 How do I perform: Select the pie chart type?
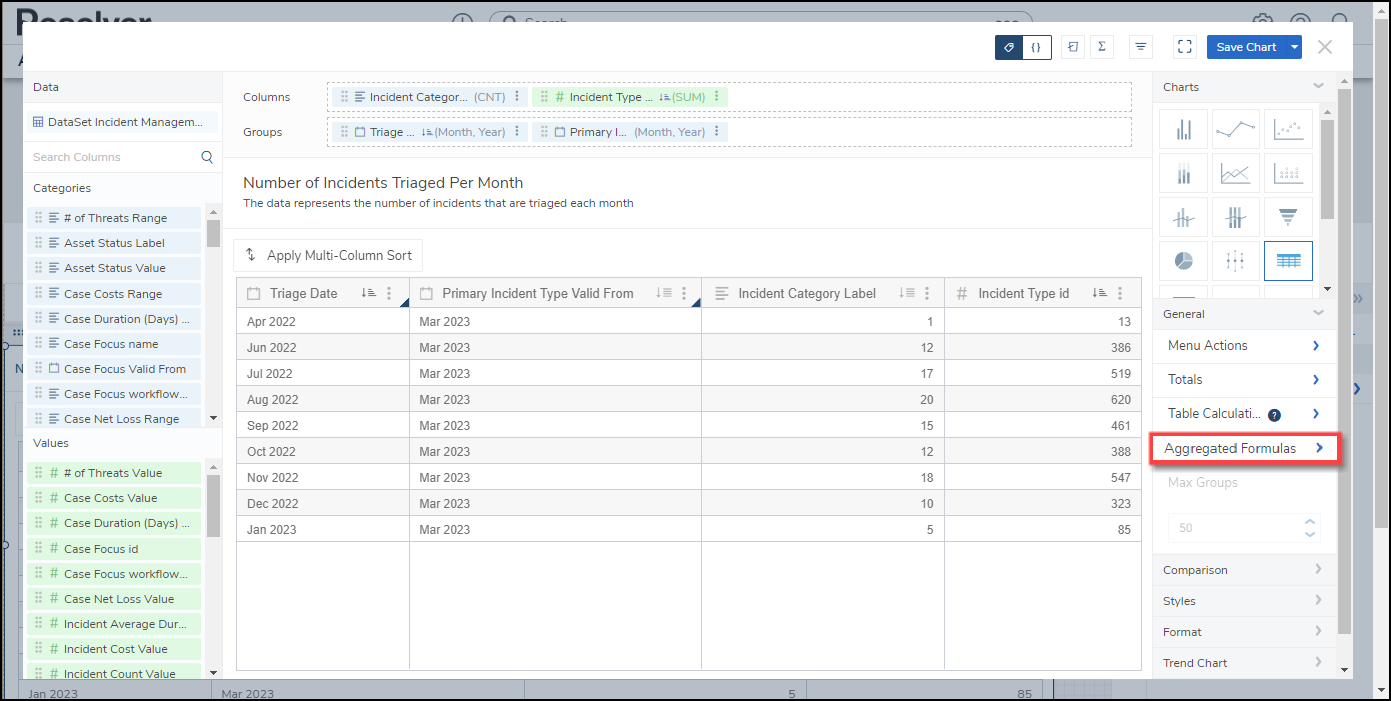(x=1183, y=260)
